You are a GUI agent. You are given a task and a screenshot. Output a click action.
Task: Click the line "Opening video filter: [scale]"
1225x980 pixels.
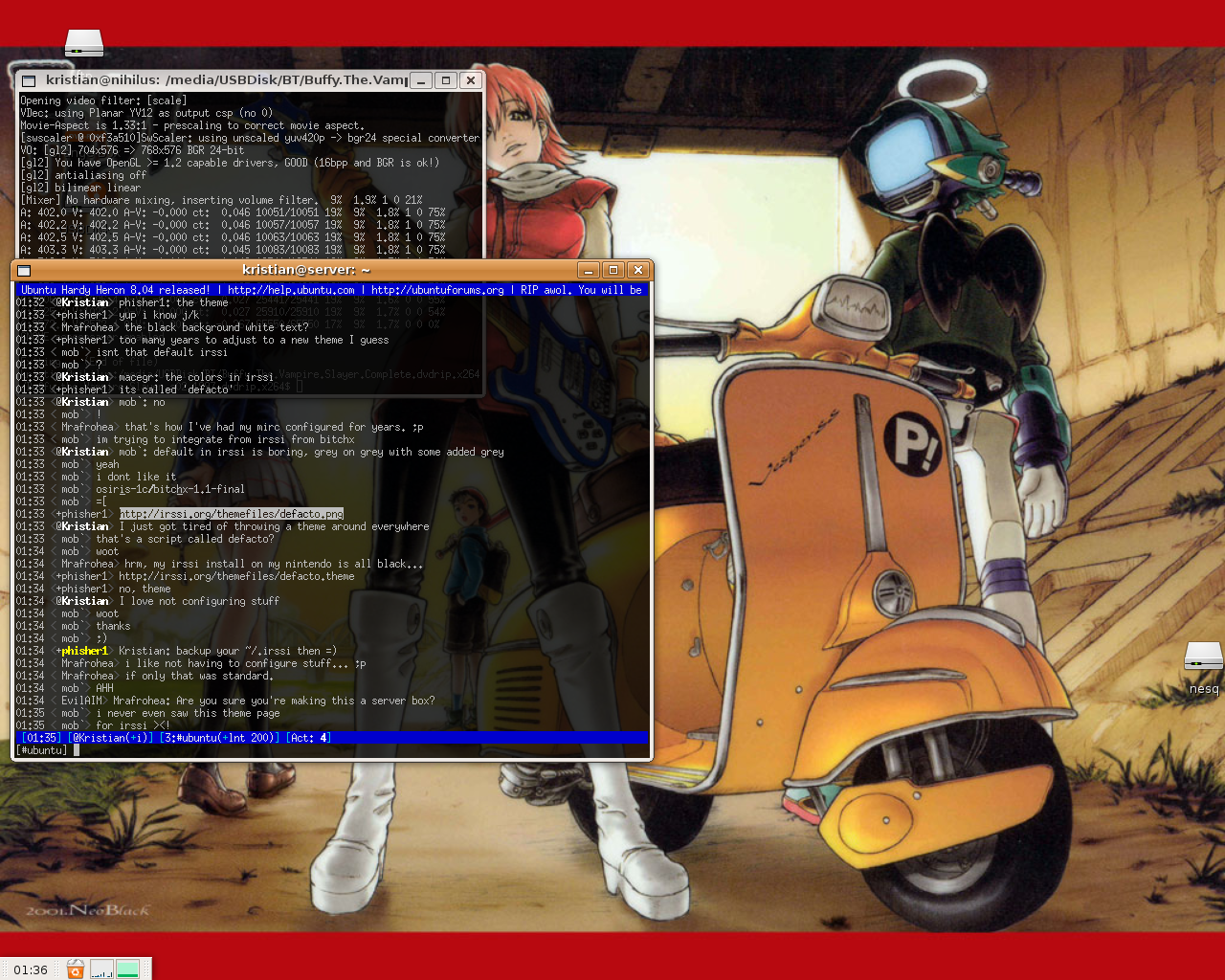pos(103,100)
